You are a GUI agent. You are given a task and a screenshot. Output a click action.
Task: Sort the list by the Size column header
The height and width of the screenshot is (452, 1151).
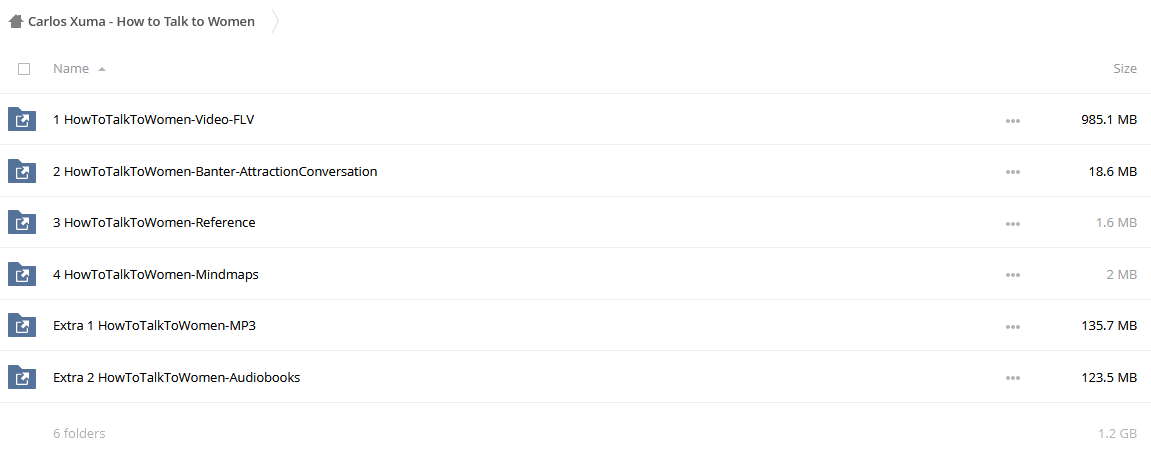click(x=1125, y=68)
